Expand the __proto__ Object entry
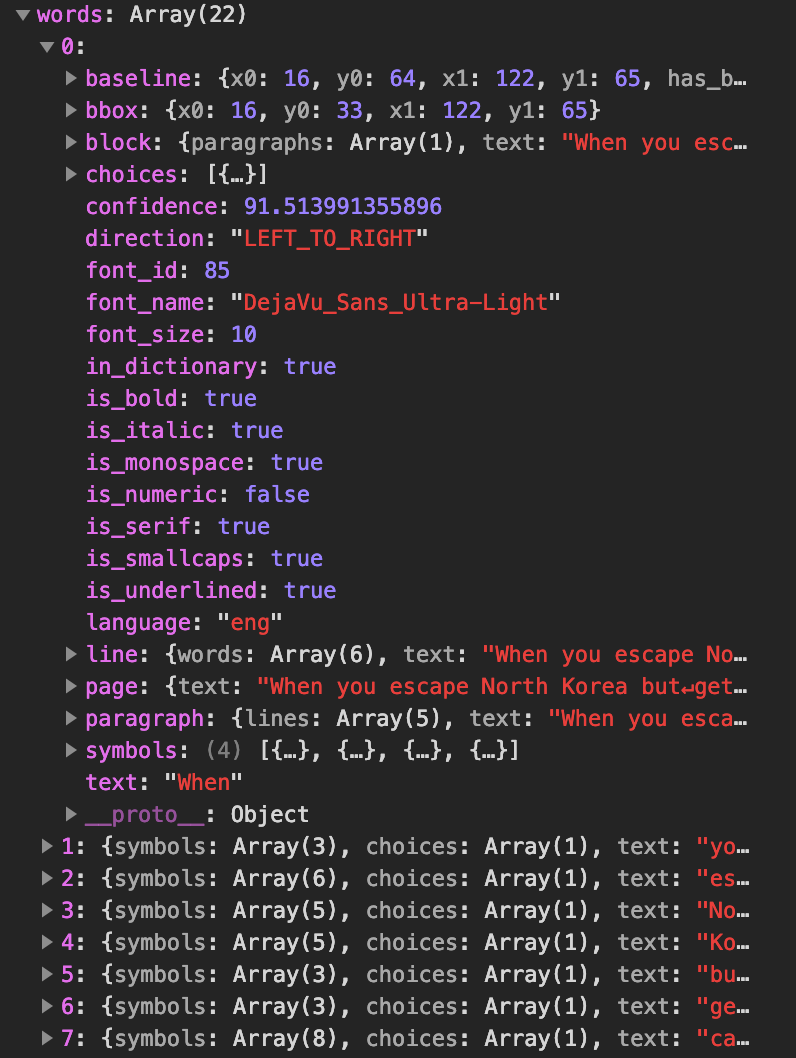This screenshot has height=1058, width=796. click(x=71, y=814)
